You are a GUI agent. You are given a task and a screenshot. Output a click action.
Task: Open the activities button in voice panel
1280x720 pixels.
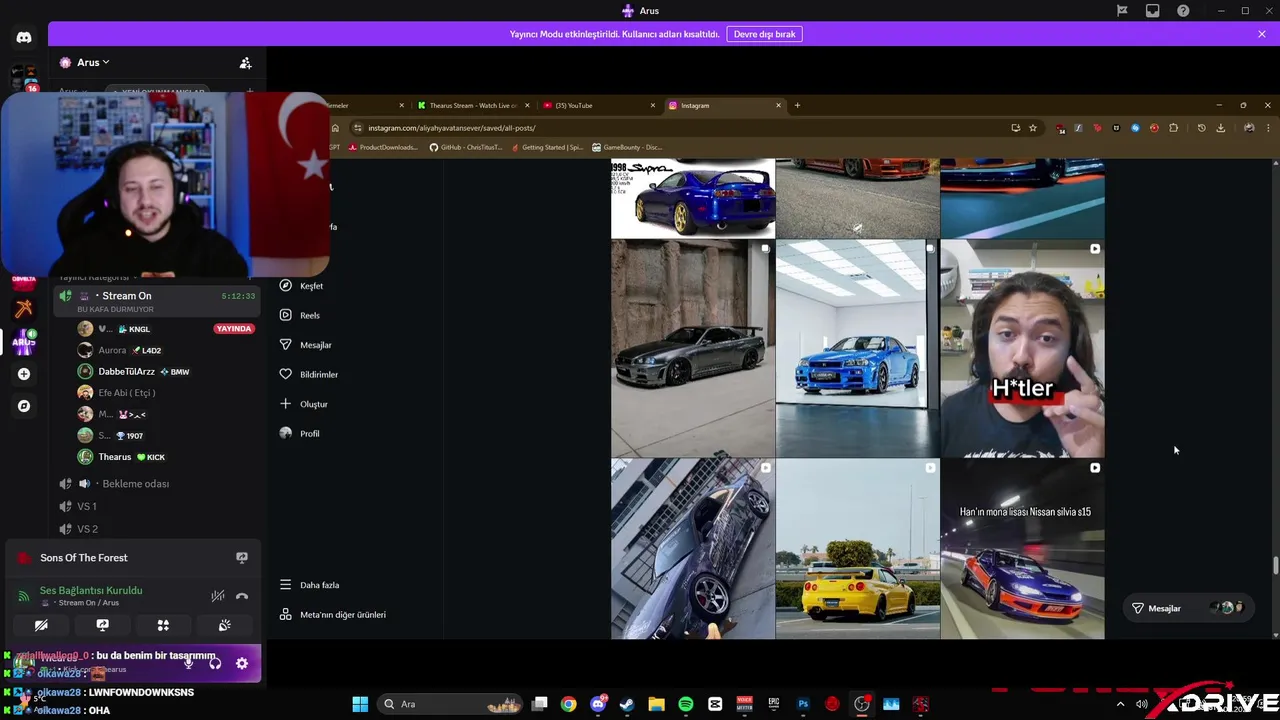[x=163, y=625]
